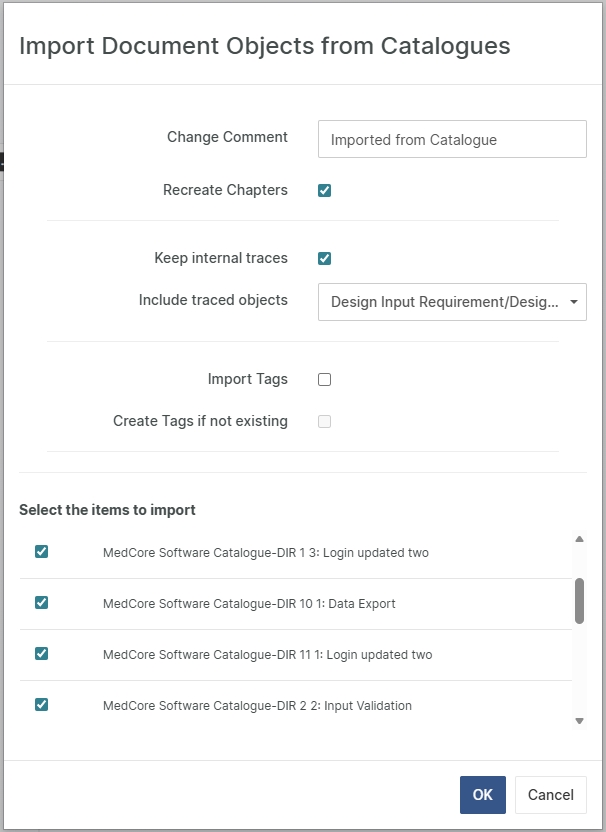The image size is (606, 832).
Task: Click the scroll up arrow in items list
Action: click(x=579, y=540)
